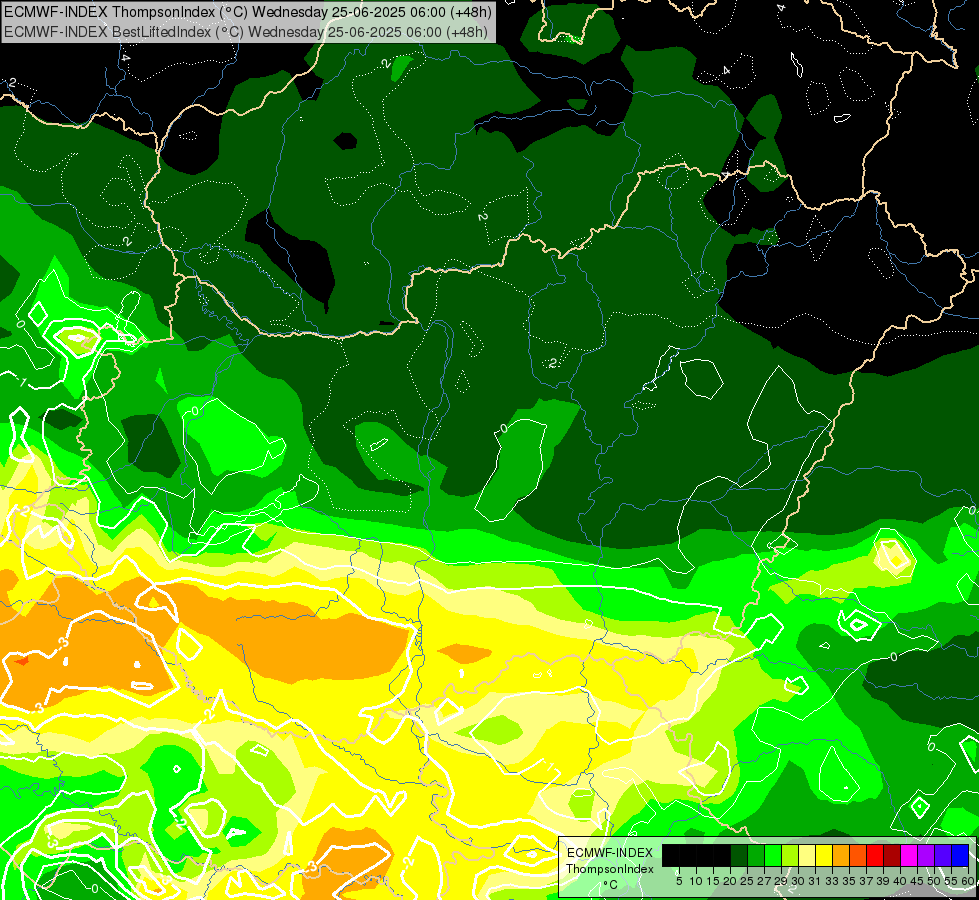Click the legend tick value '60'
This screenshot has width=979, height=900.
click(x=968, y=881)
